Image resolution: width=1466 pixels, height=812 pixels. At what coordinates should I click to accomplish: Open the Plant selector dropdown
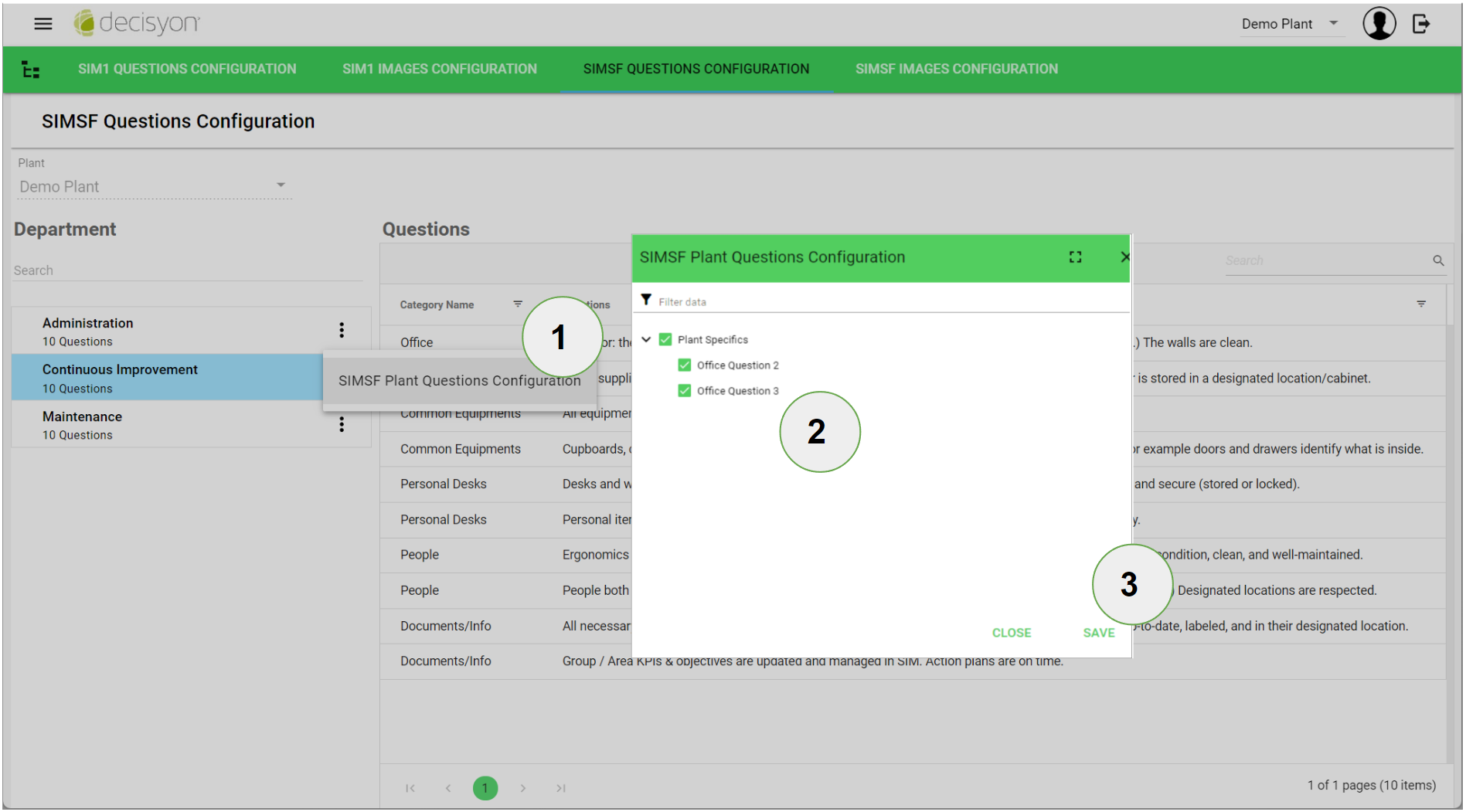click(154, 187)
